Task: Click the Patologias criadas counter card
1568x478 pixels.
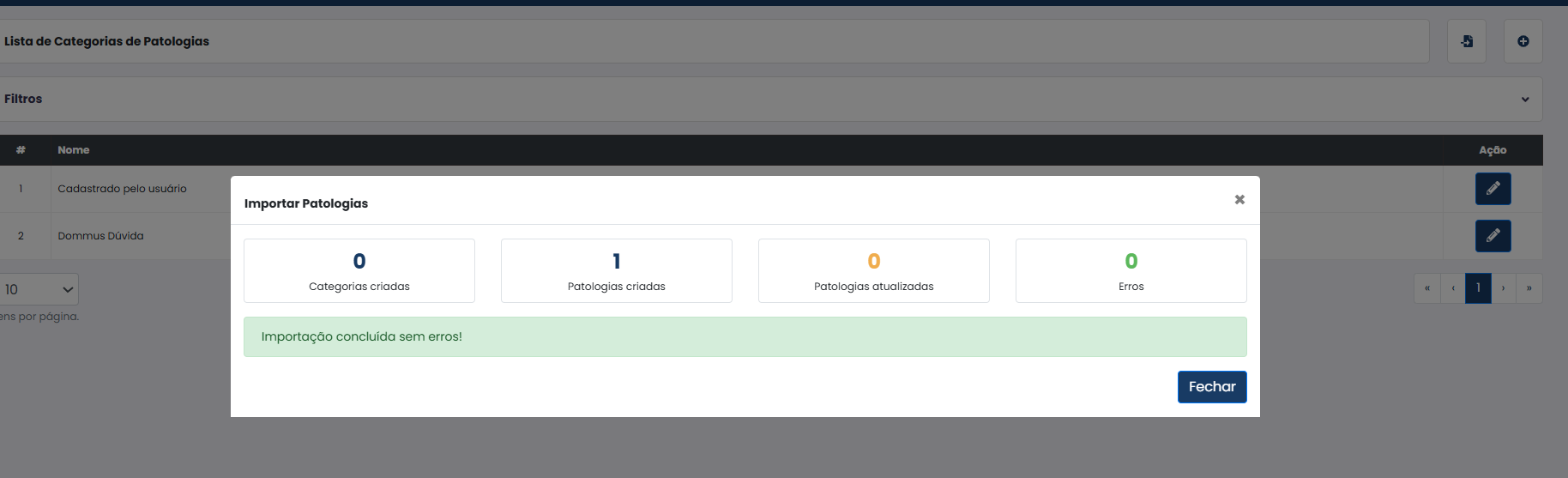Action: coord(617,270)
